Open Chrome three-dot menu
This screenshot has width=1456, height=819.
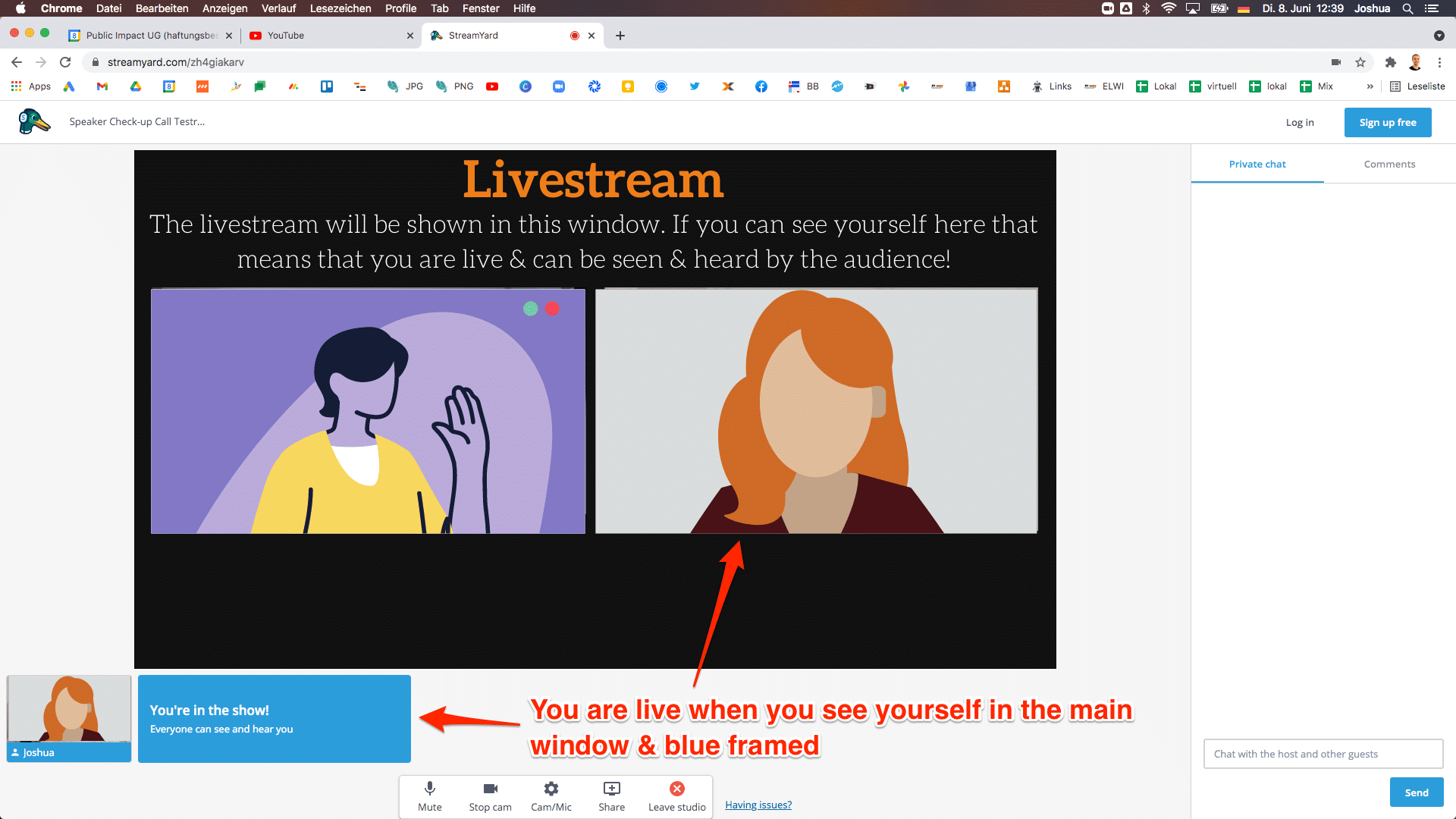pyautogui.click(x=1439, y=62)
